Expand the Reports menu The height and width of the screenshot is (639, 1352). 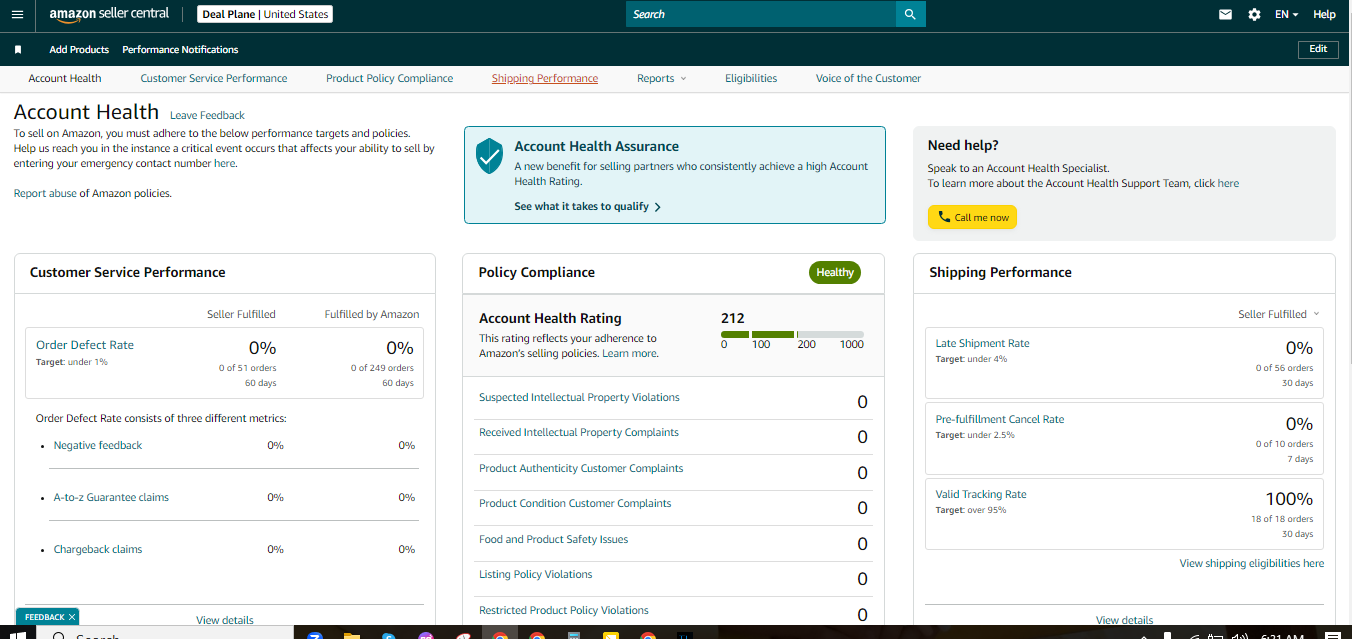click(662, 78)
